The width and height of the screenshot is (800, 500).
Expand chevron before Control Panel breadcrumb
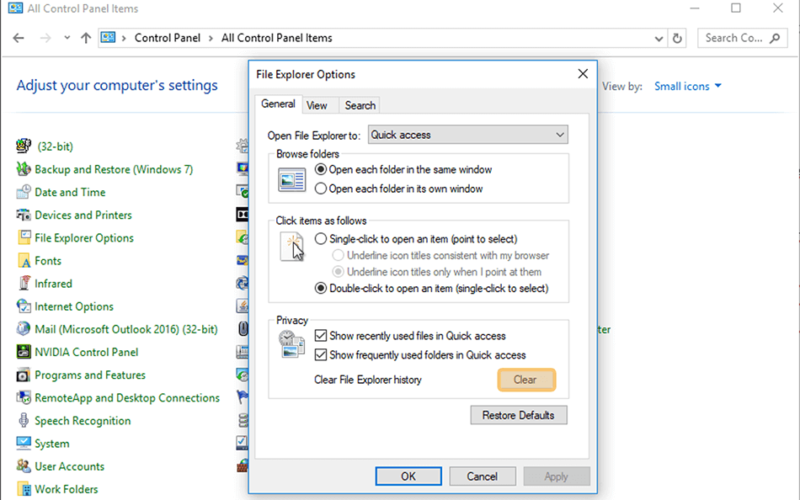pos(123,38)
